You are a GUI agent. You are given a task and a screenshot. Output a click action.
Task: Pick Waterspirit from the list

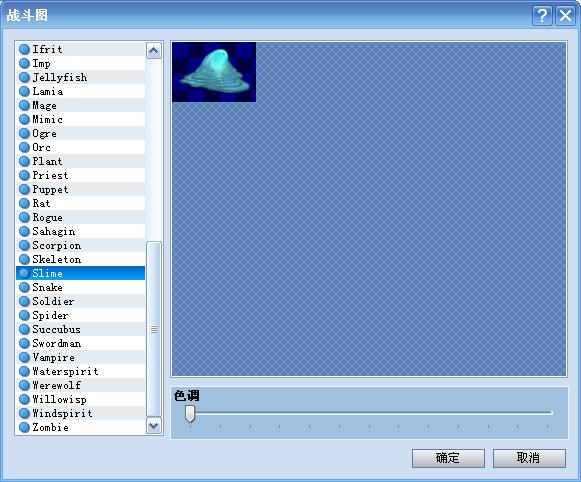[x=80, y=371]
